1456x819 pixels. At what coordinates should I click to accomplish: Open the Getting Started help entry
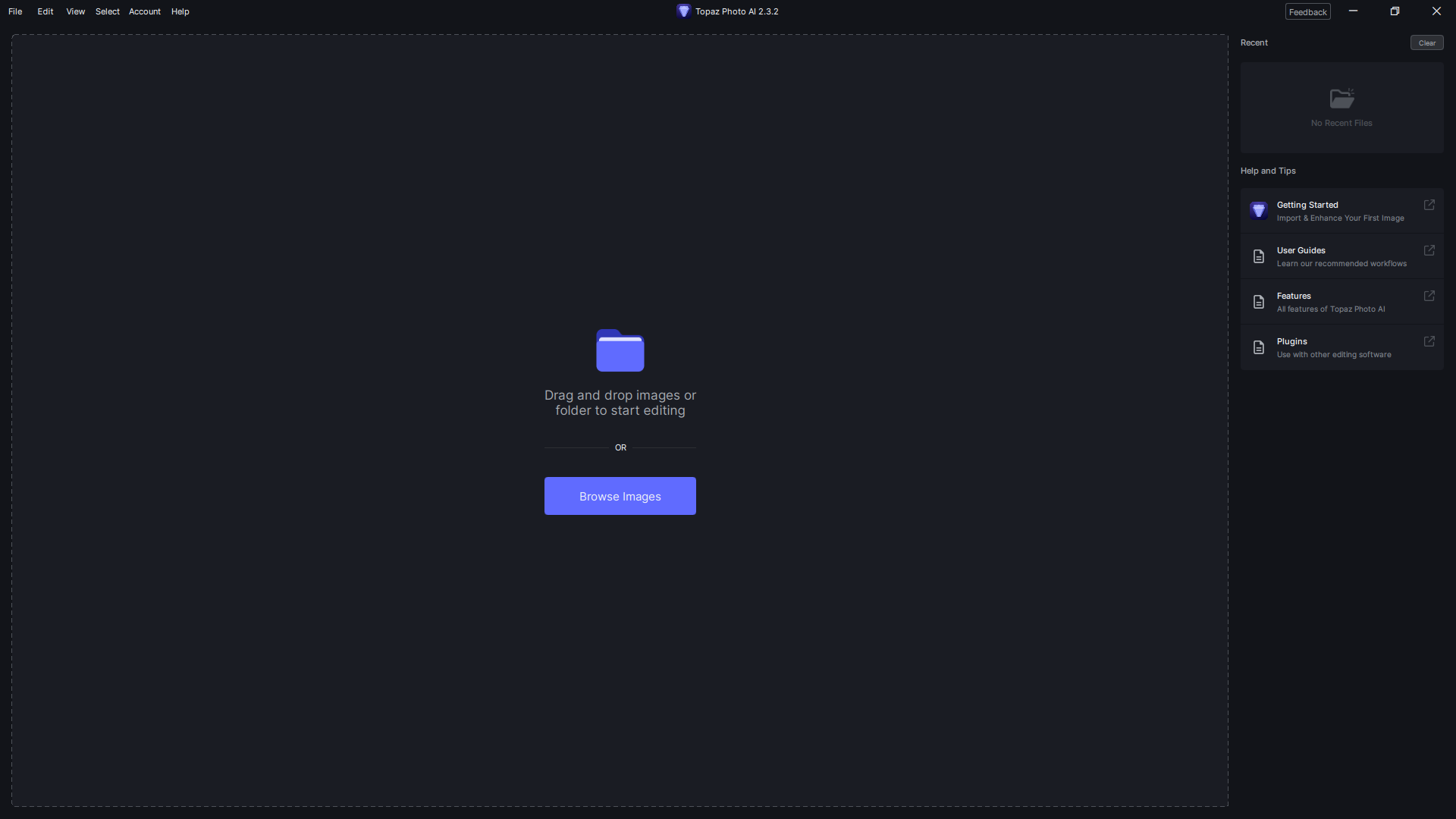pos(1340,211)
